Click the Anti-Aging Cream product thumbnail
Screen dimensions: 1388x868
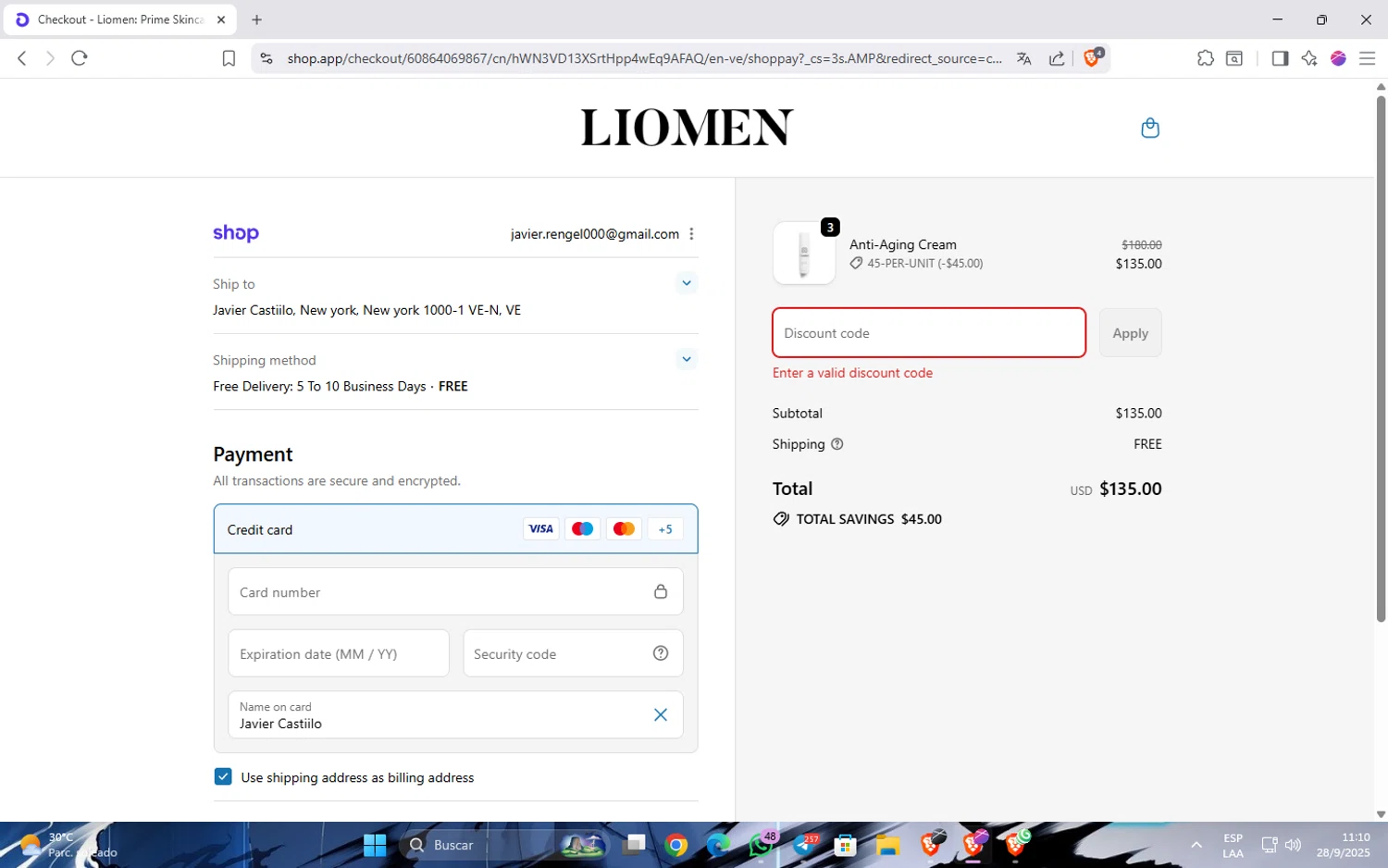click(x=804, y=254)
